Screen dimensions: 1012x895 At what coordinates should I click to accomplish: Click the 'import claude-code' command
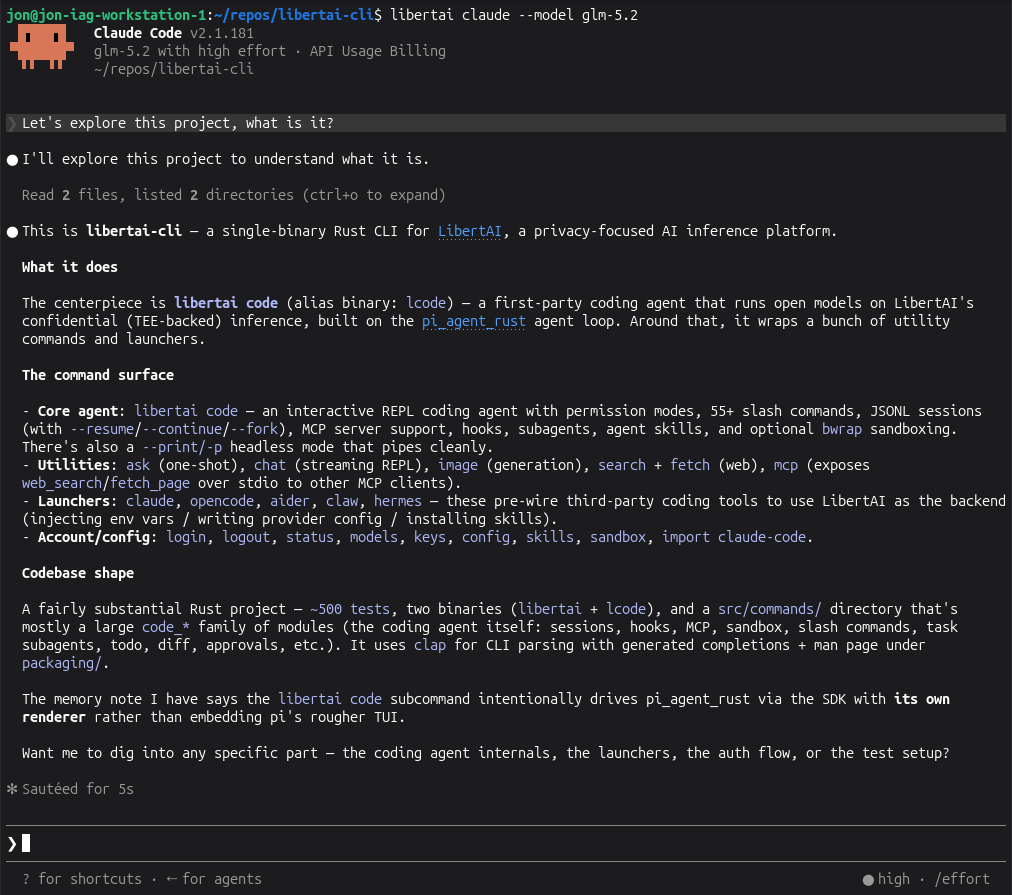tap(734, 537)
